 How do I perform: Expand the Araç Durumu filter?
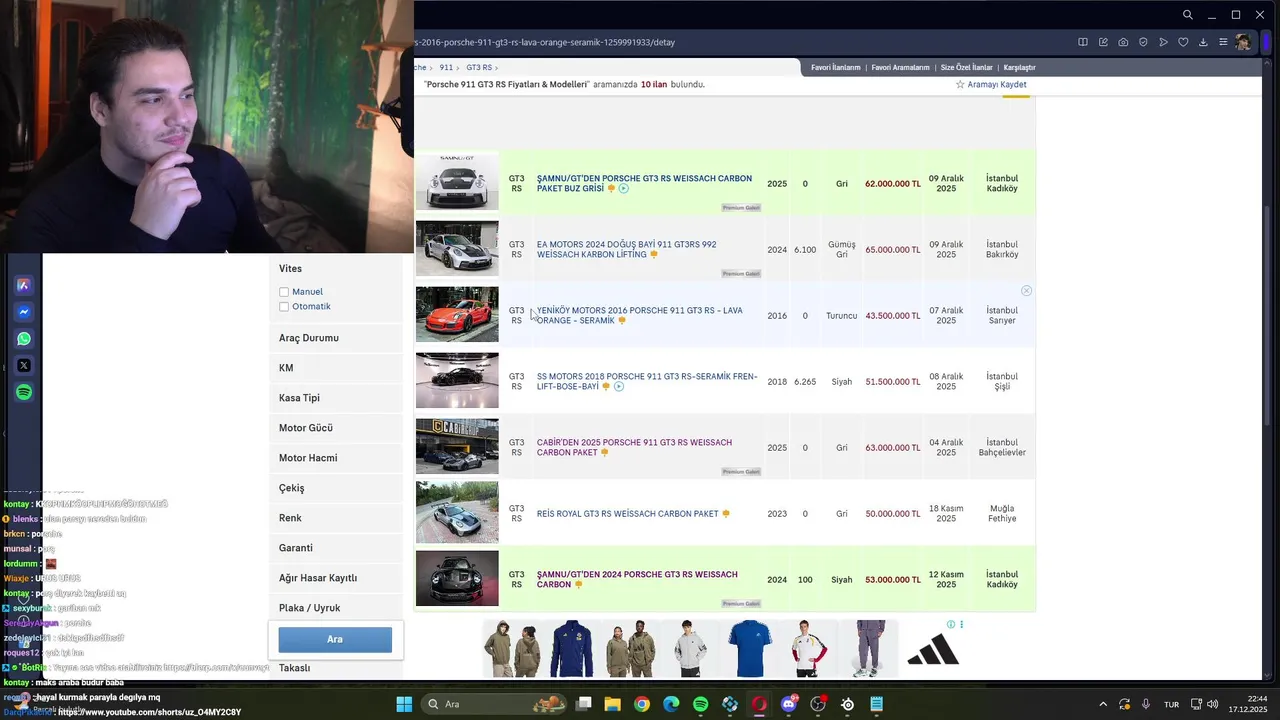(x=336, y=338)
